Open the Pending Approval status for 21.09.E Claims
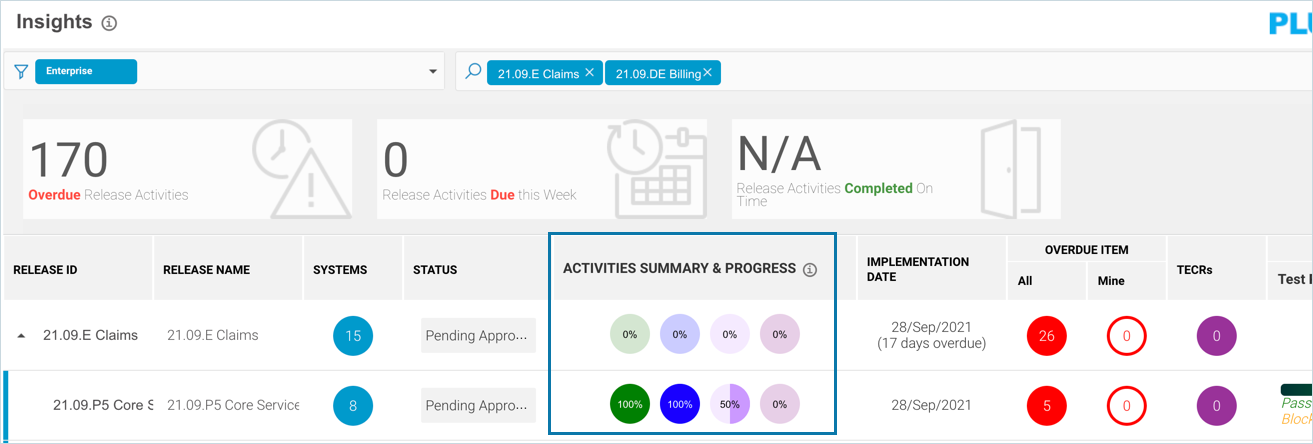Screen dimensions: 1313x444 click(x=478, y=336)
